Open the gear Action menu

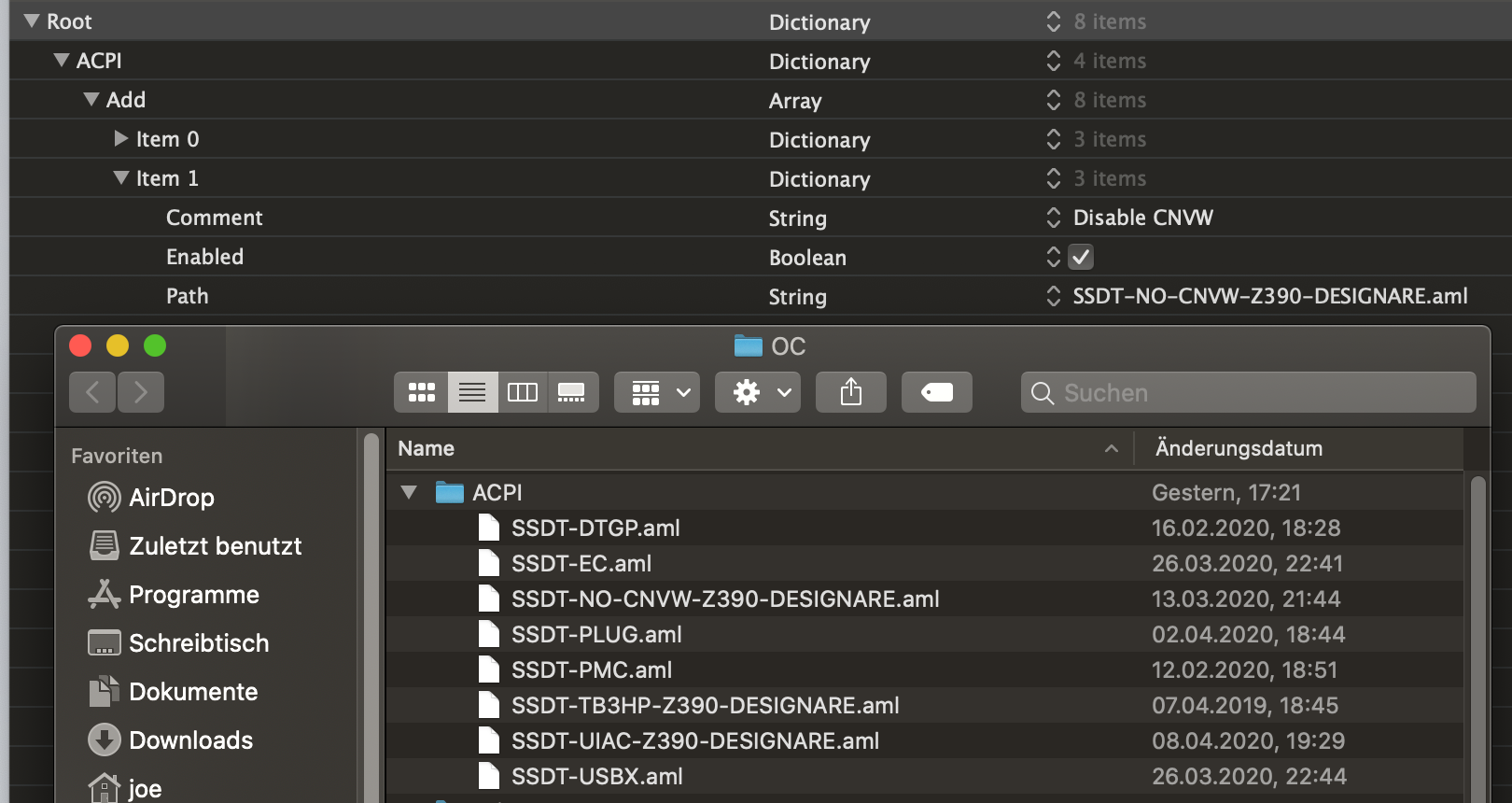click(x=763, y=392)
